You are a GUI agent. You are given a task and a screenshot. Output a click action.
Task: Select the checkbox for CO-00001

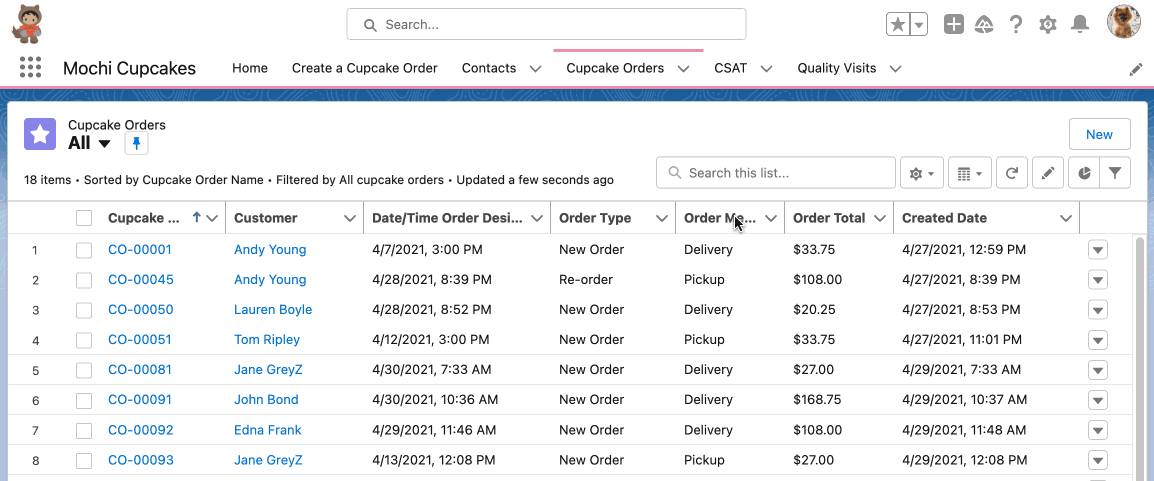[84, 250]
